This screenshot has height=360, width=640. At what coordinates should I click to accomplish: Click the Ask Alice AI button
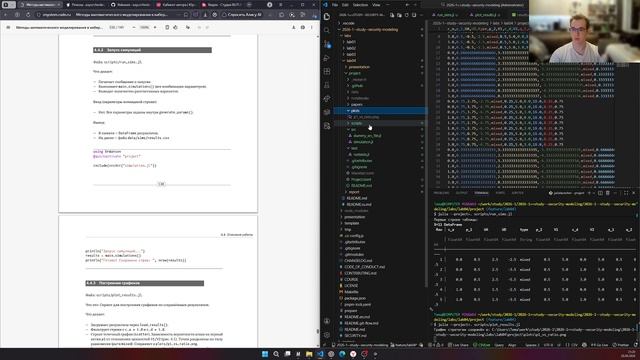[x=241, y=15]
